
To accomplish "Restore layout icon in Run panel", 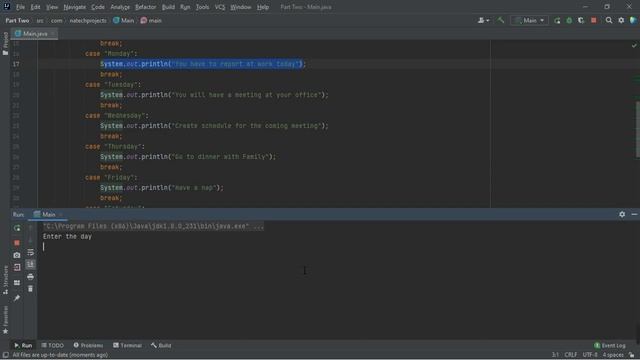I will tap(17, 282).
